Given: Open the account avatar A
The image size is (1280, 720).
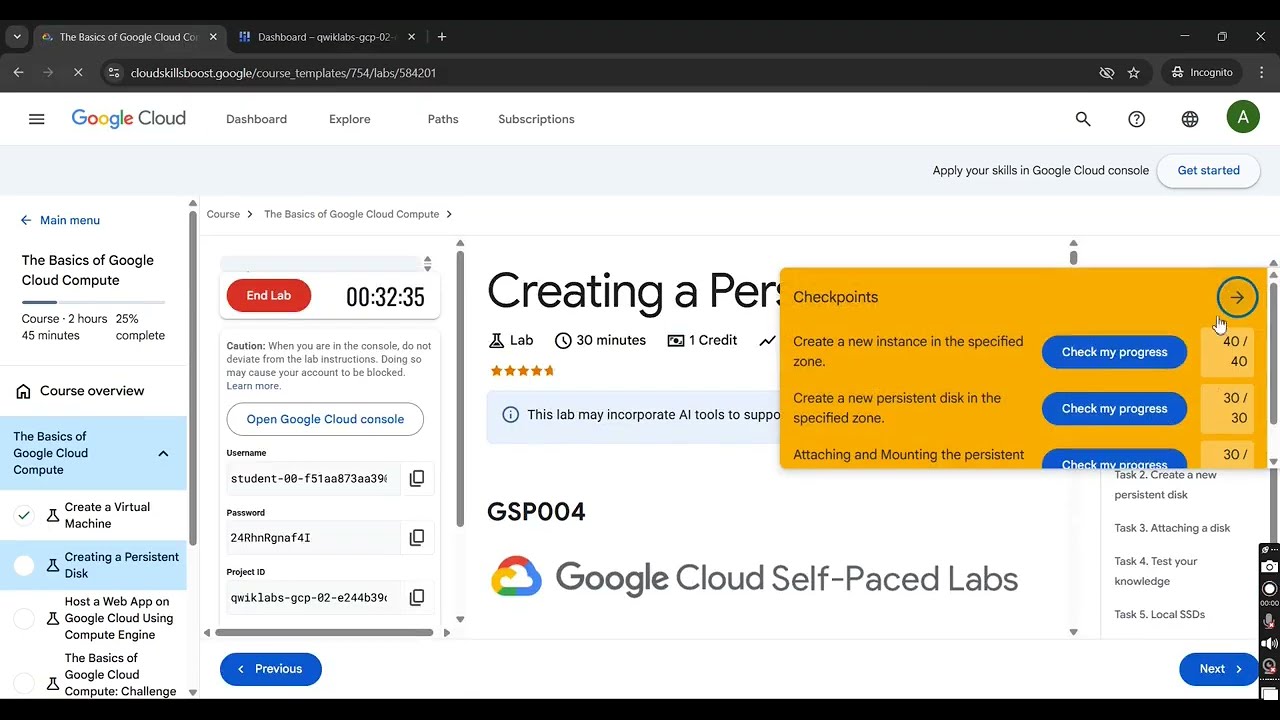Looking at the screenshot, I should (1243, 118).
